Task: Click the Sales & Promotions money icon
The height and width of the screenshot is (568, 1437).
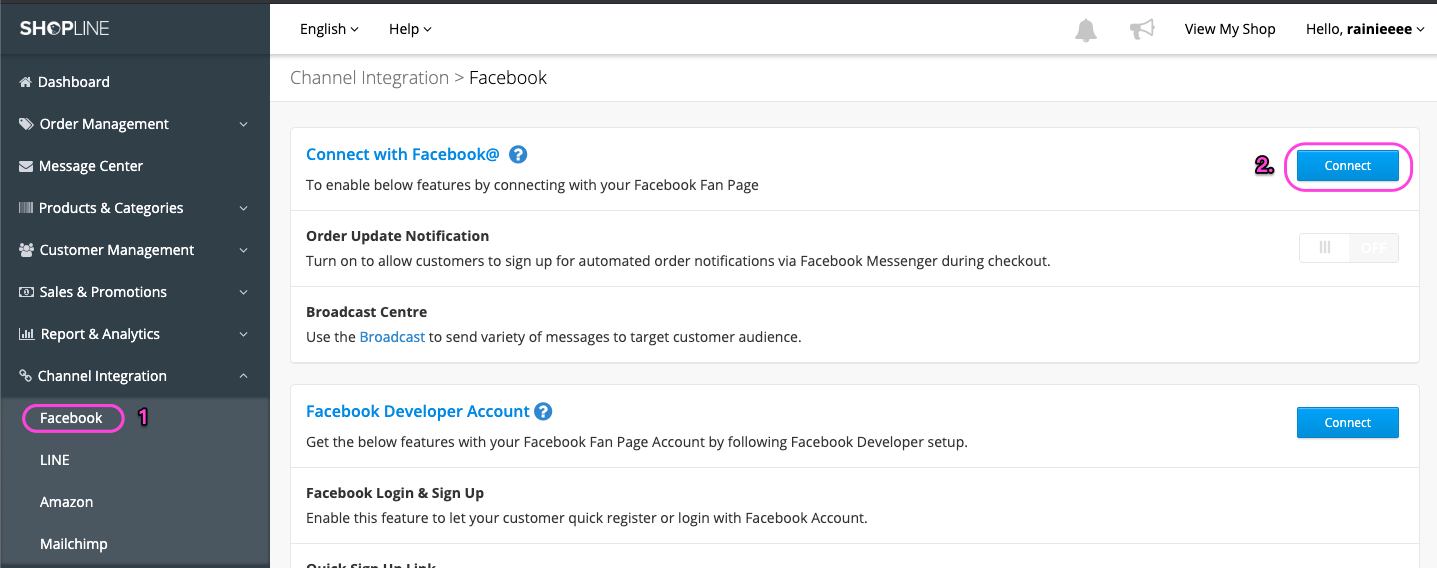Action: coord(26,292)
